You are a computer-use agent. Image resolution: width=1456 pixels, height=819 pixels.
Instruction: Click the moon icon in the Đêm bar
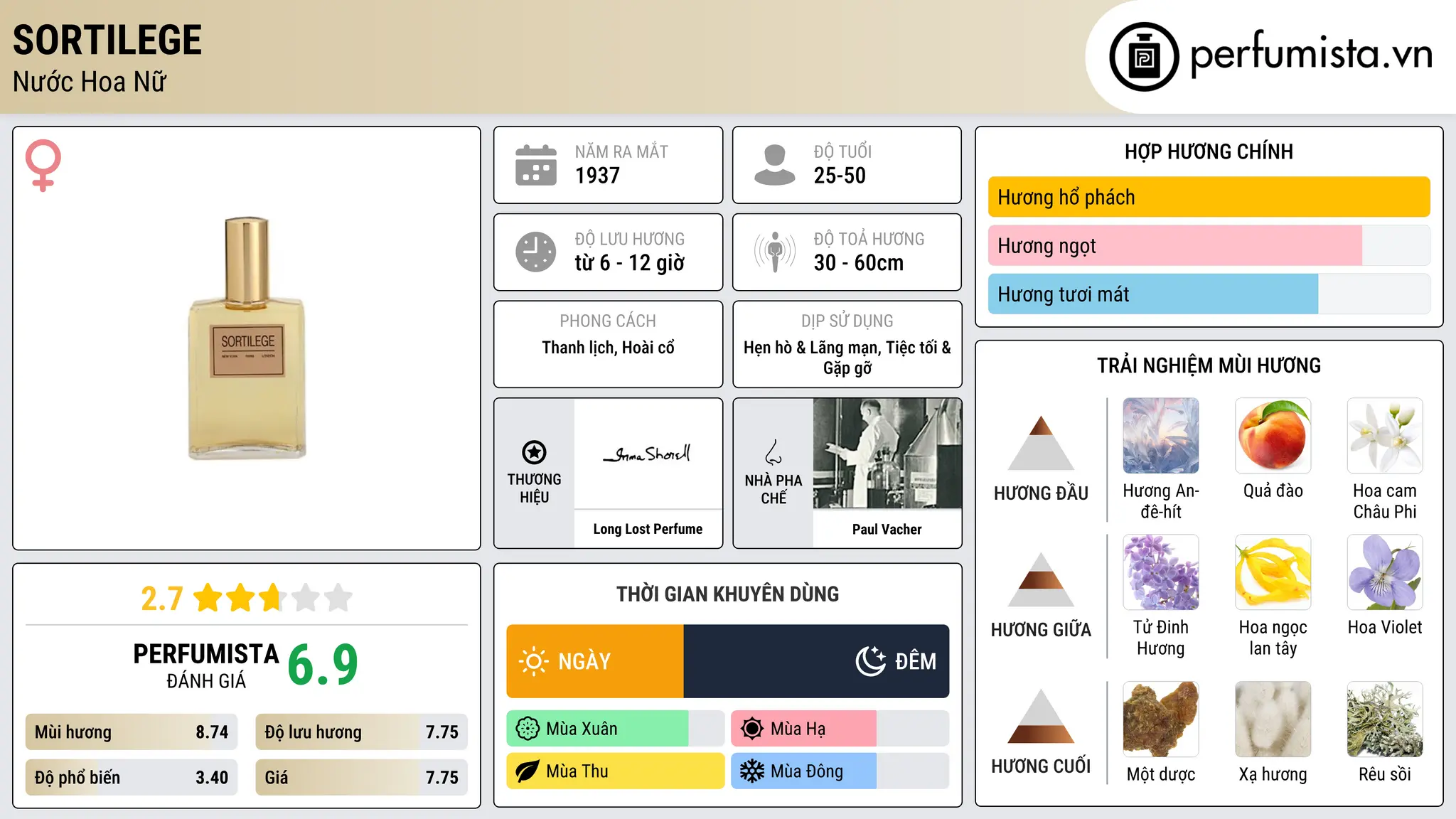(871, 661)
